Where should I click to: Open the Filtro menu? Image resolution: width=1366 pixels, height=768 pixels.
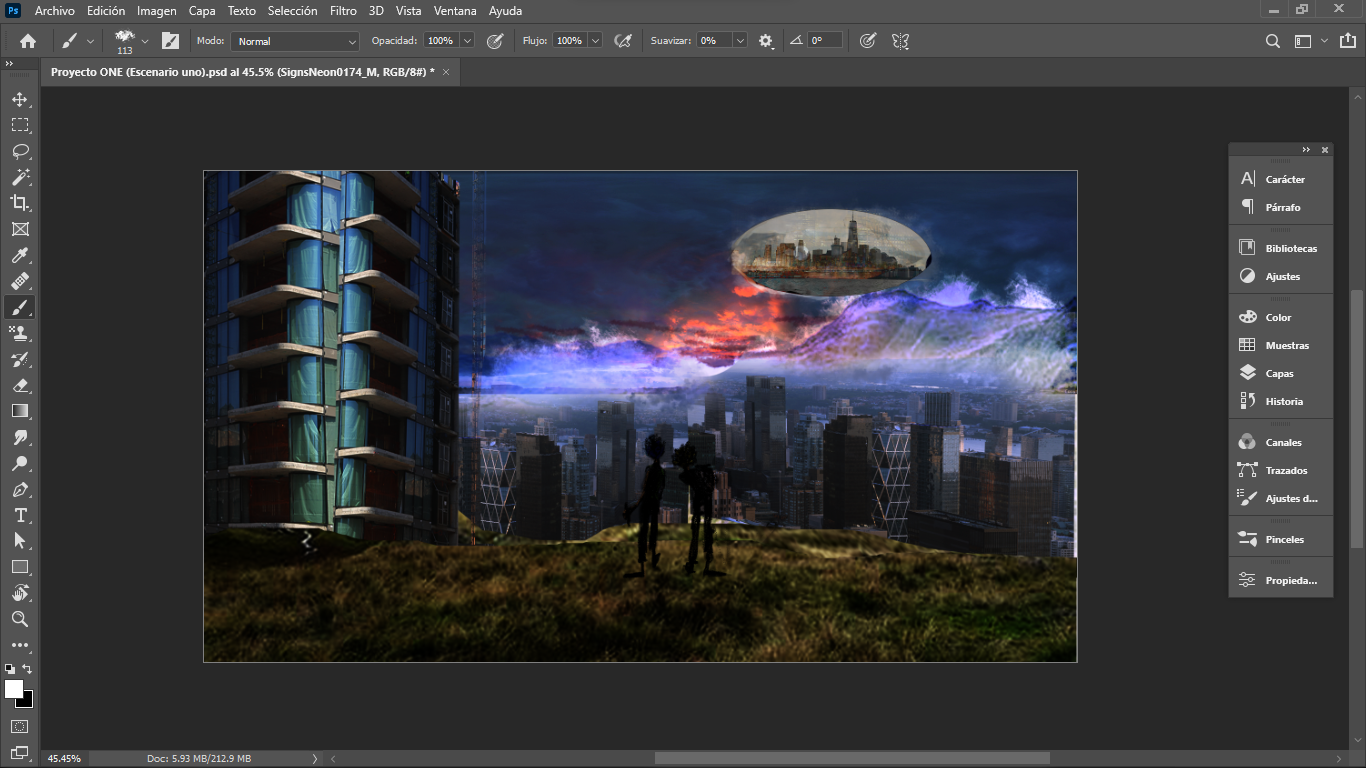(343, 11)
